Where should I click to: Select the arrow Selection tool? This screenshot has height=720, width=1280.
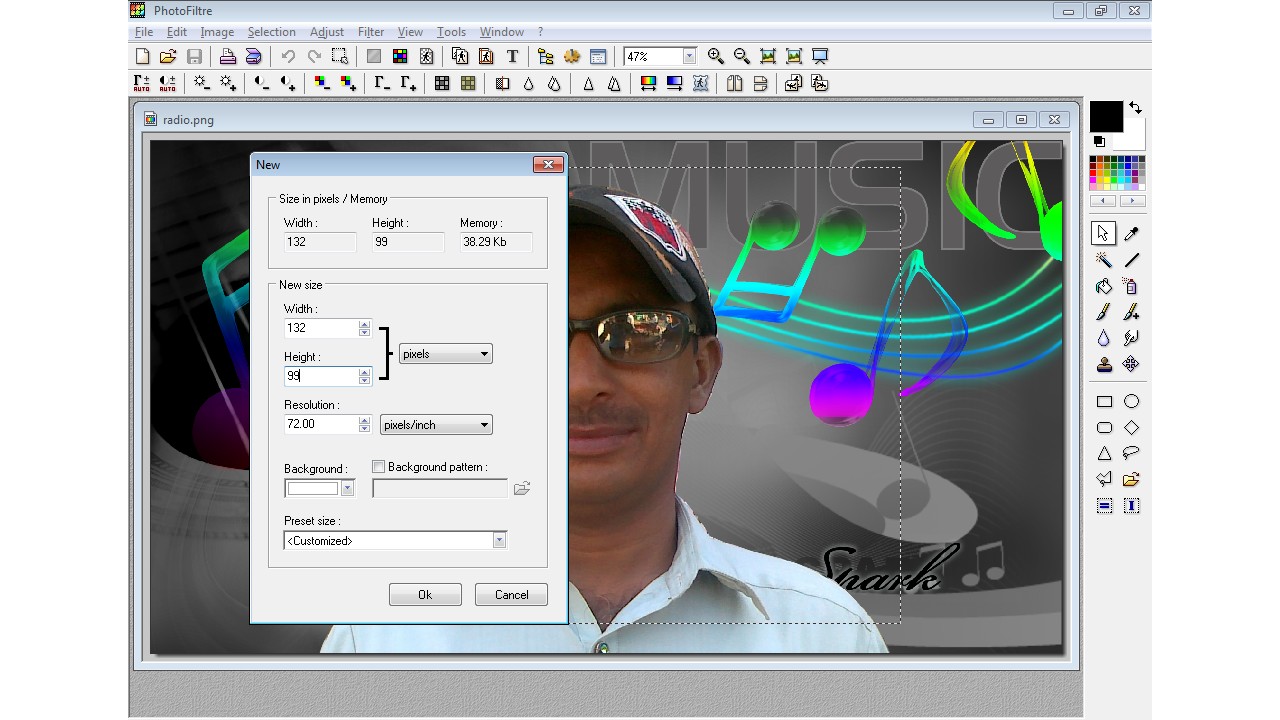click(1104, 233)
